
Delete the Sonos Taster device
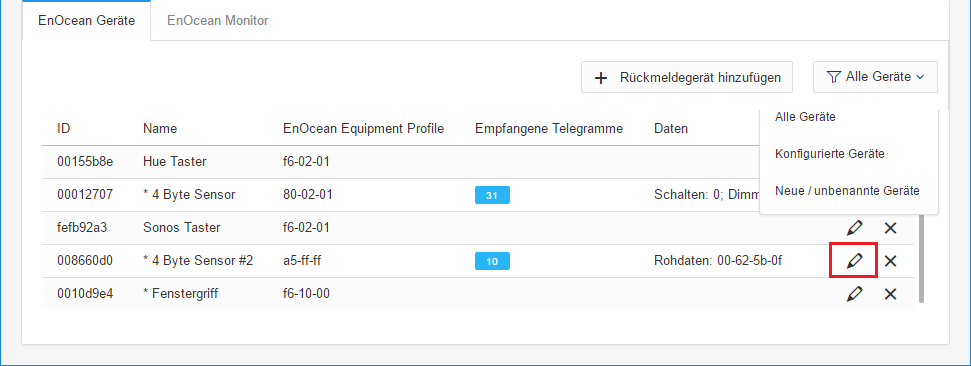pyautogui.click(x=890, y=228)
